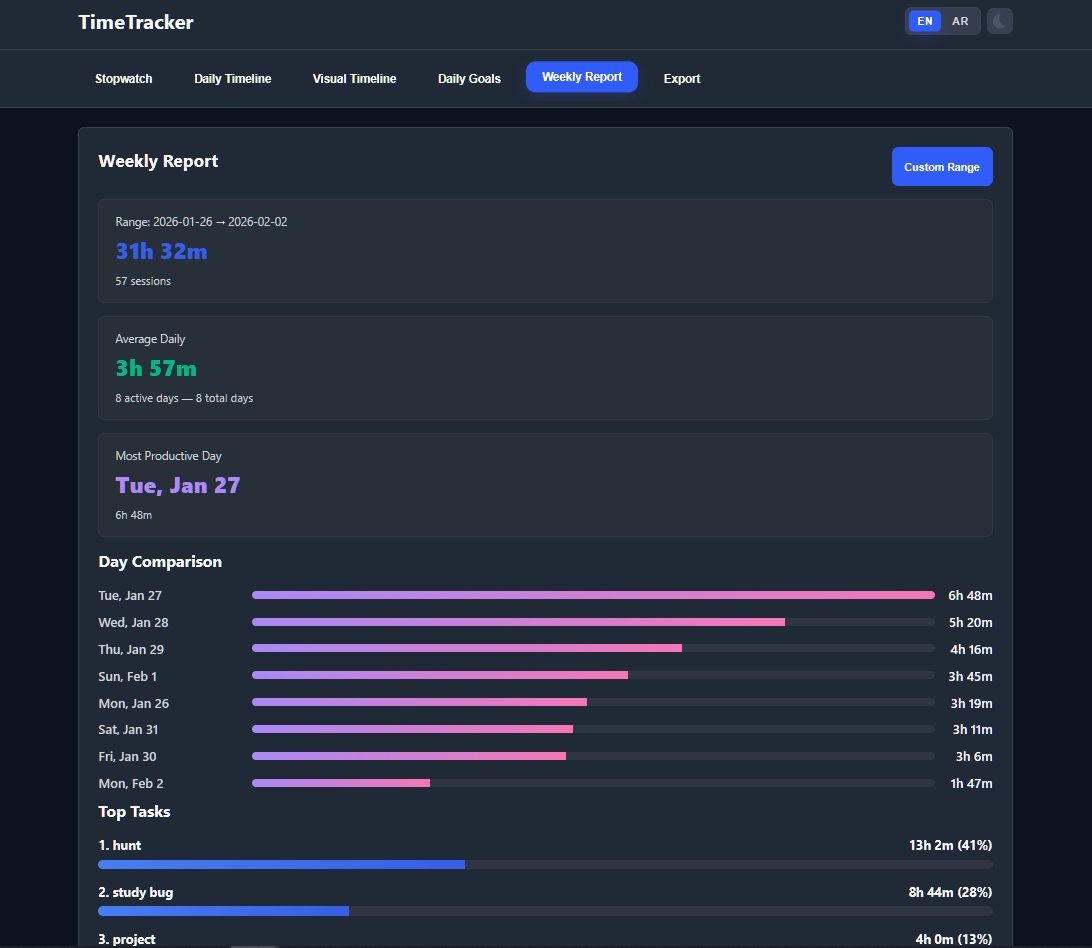Screen dimensions: 1092x948
Task: Click the 3. project task name
Action: (127, 939)
